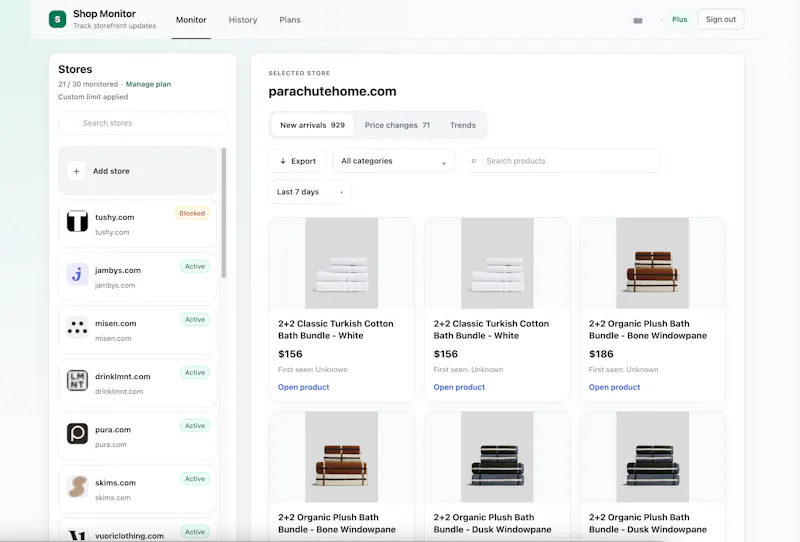The width and height of the screenshot is (800, 542).
Task: Open product link for first White bath bundle
Action: point(304,387)
